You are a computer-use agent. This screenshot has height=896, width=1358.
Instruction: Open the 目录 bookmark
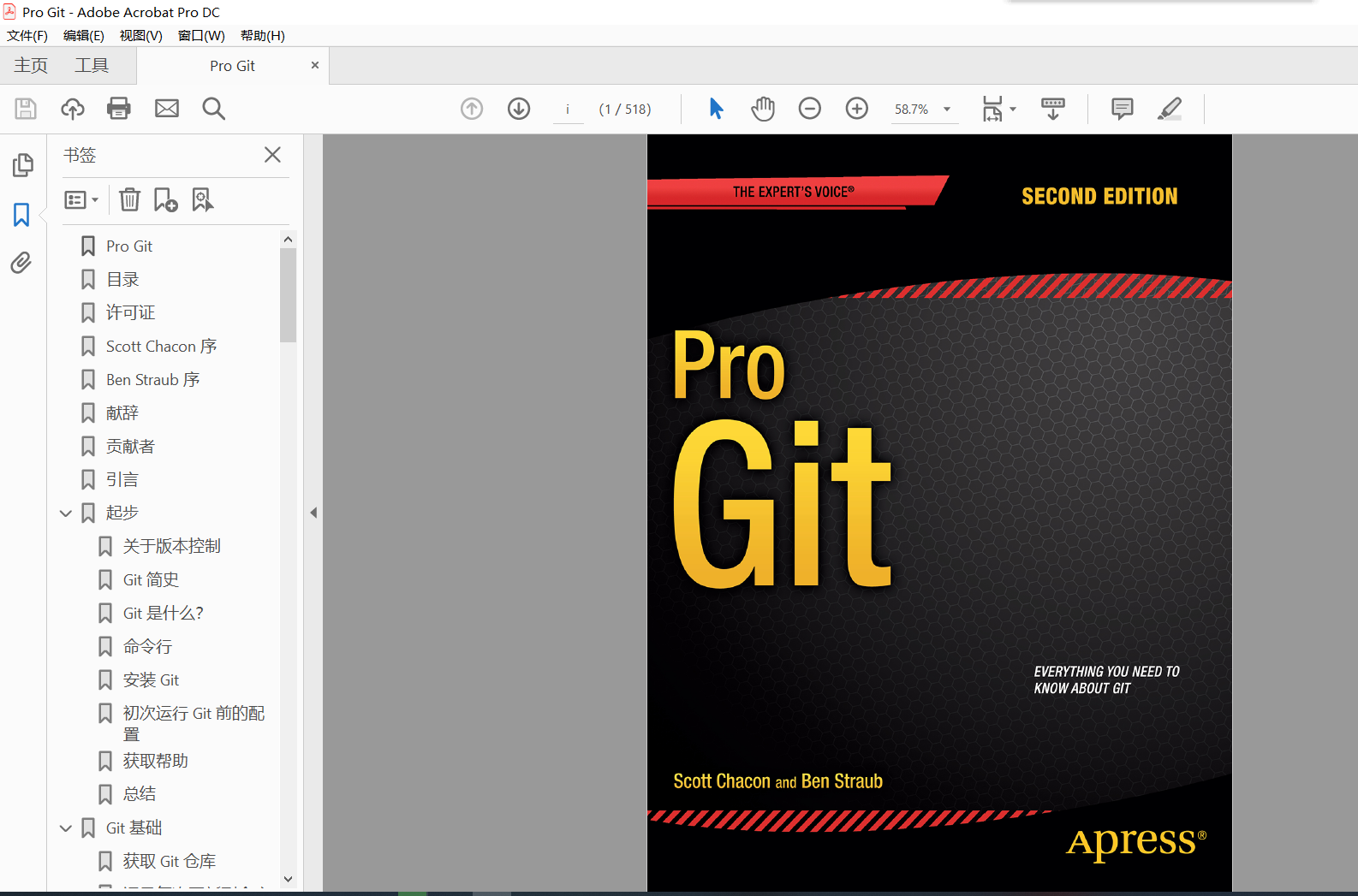point(122,279)
